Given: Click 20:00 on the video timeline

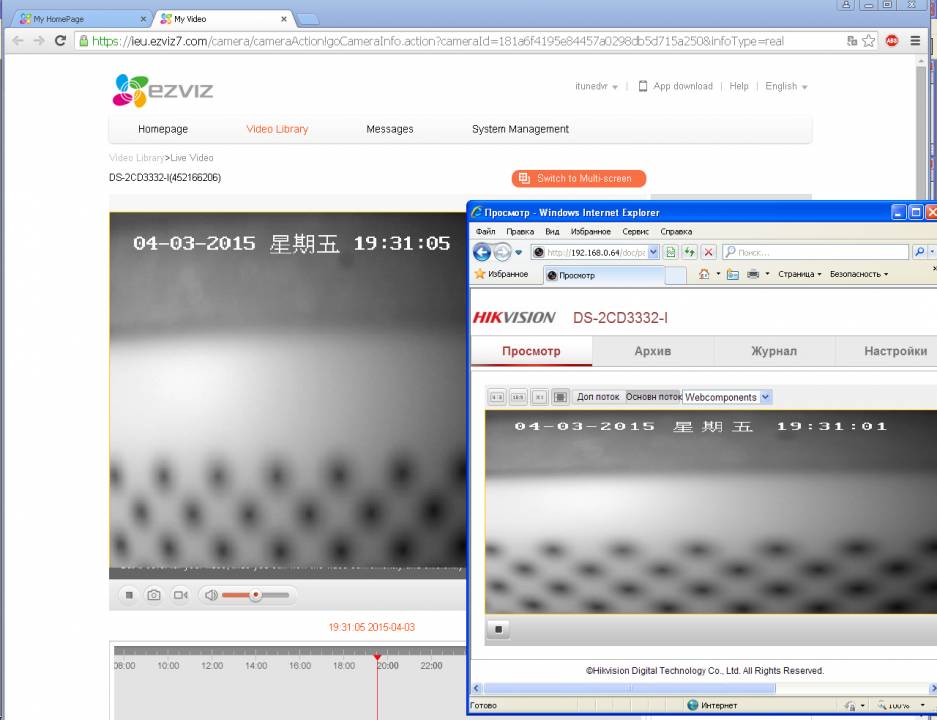Looking at the screenshot, I should pos(388,666).
